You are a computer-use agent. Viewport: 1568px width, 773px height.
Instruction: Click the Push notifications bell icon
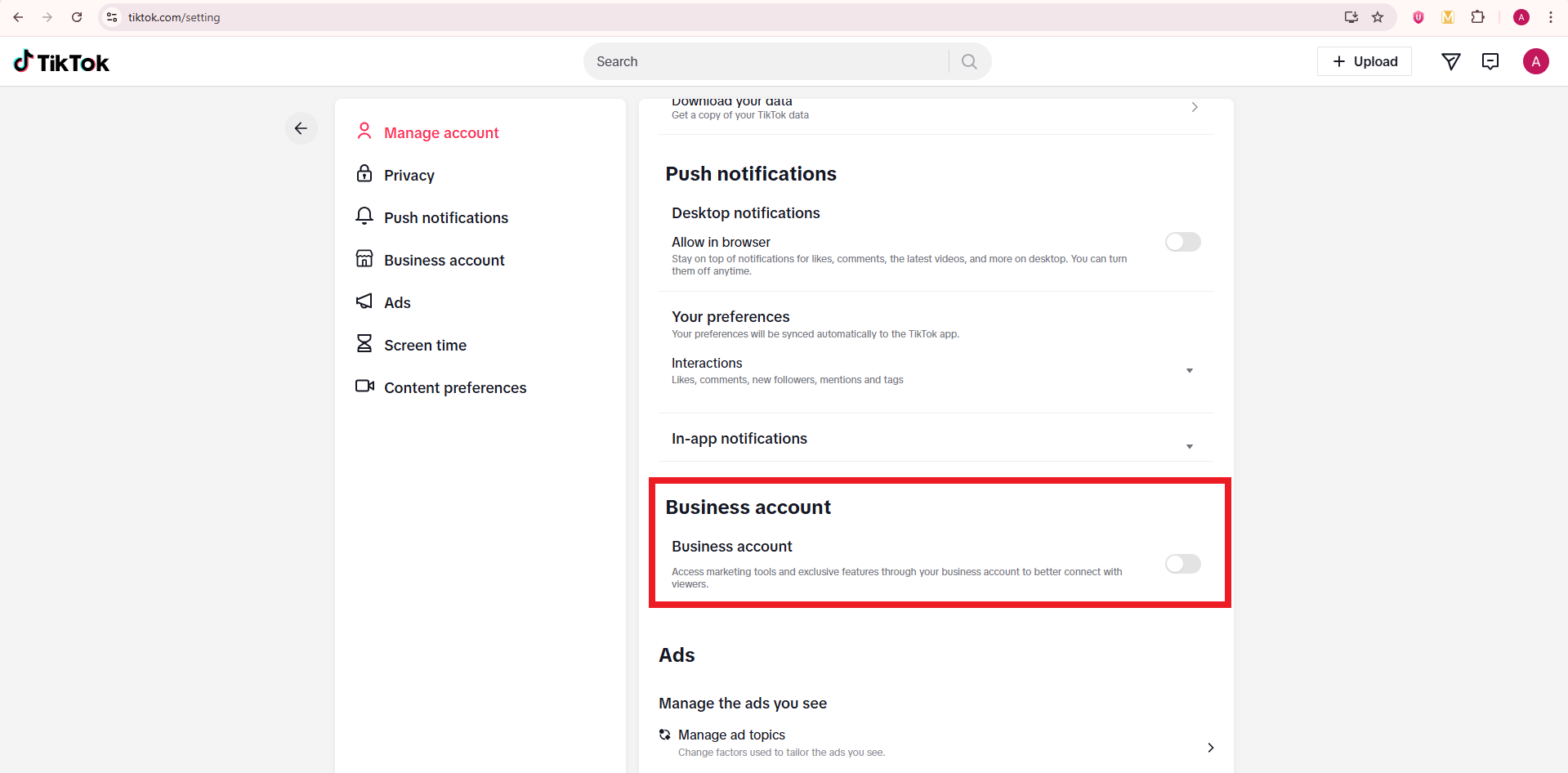coord(364,217)
